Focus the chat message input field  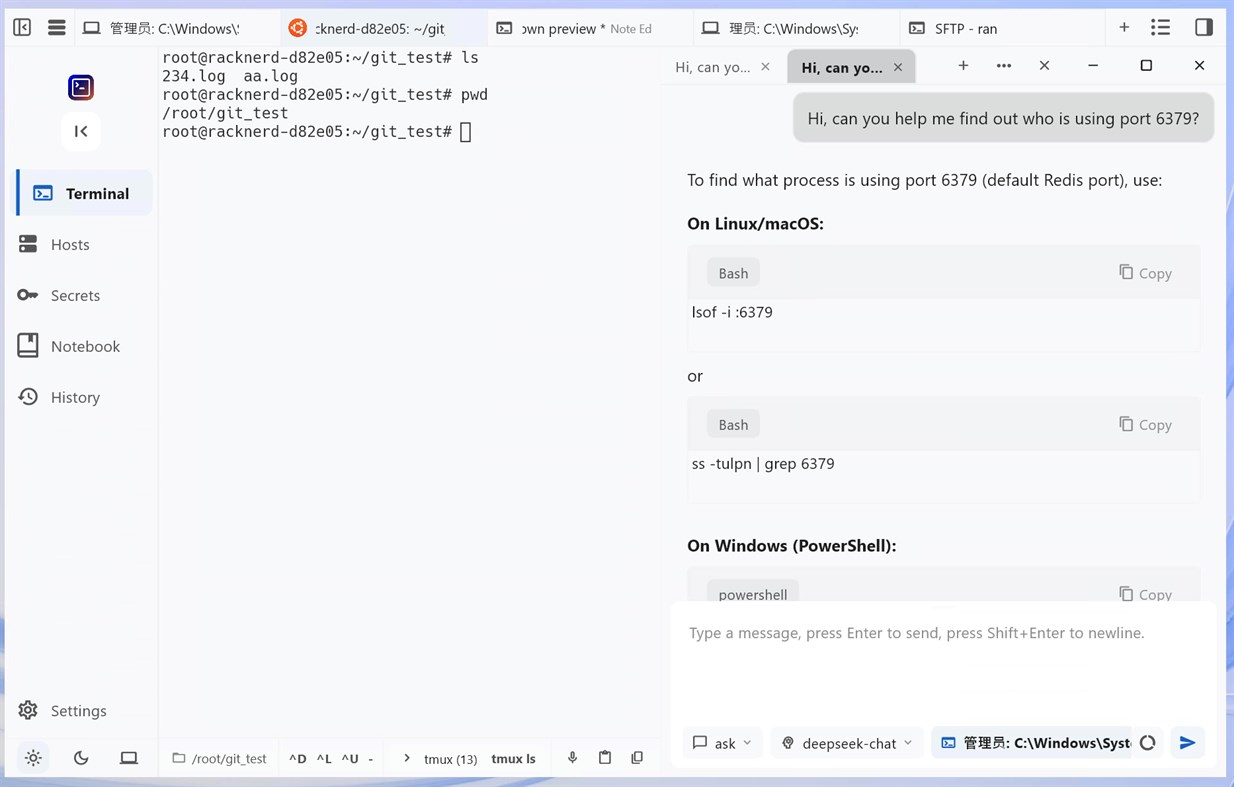coord(943,660)
